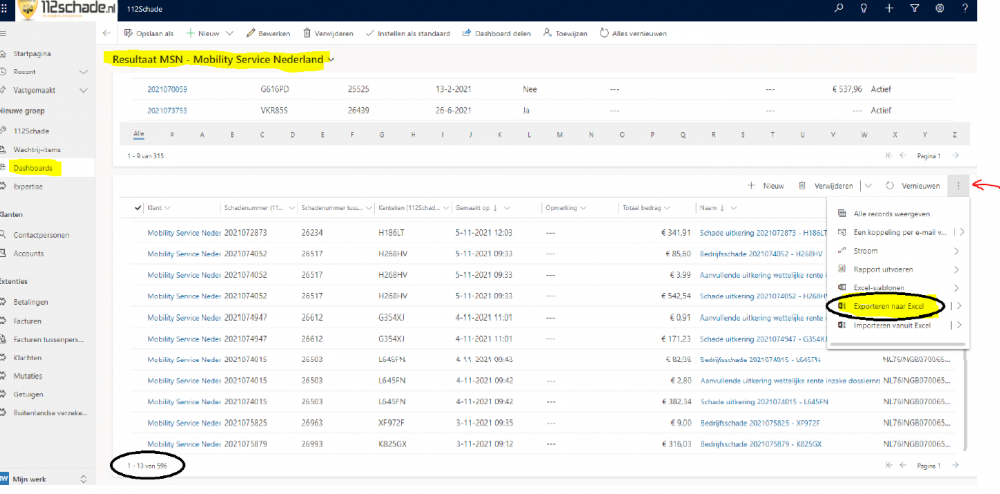
Task: Open link Bedrijfsschade 2021075825 - XF972F
Action: pyautogui.click(x=760, y=423)
